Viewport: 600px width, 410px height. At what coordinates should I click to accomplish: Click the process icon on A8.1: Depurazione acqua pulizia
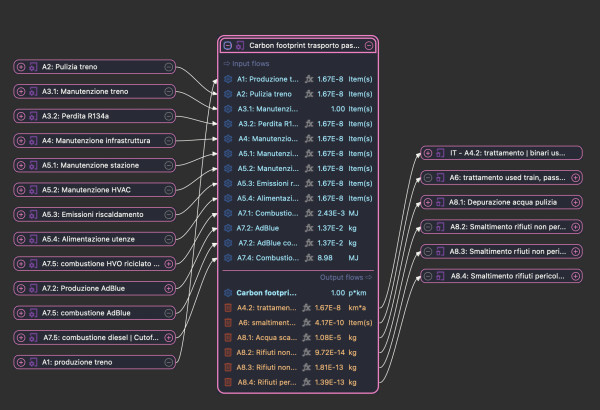tap(441, 201)
